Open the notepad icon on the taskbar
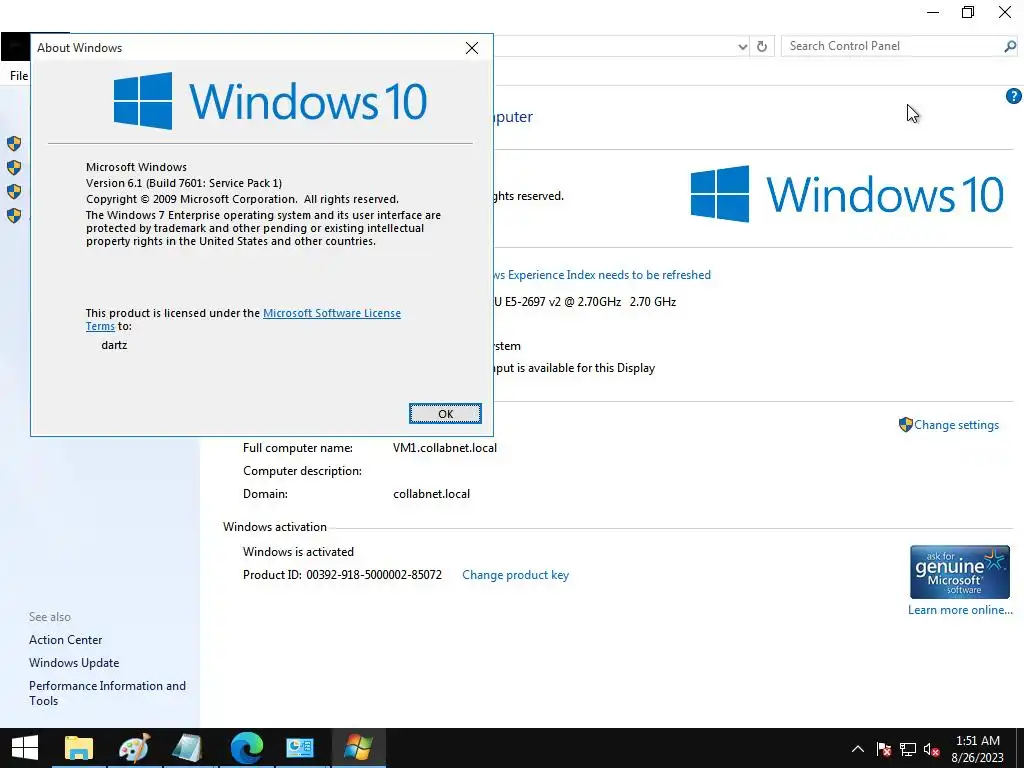Viewport: 1024px width, 768px height. click(189, 748)
